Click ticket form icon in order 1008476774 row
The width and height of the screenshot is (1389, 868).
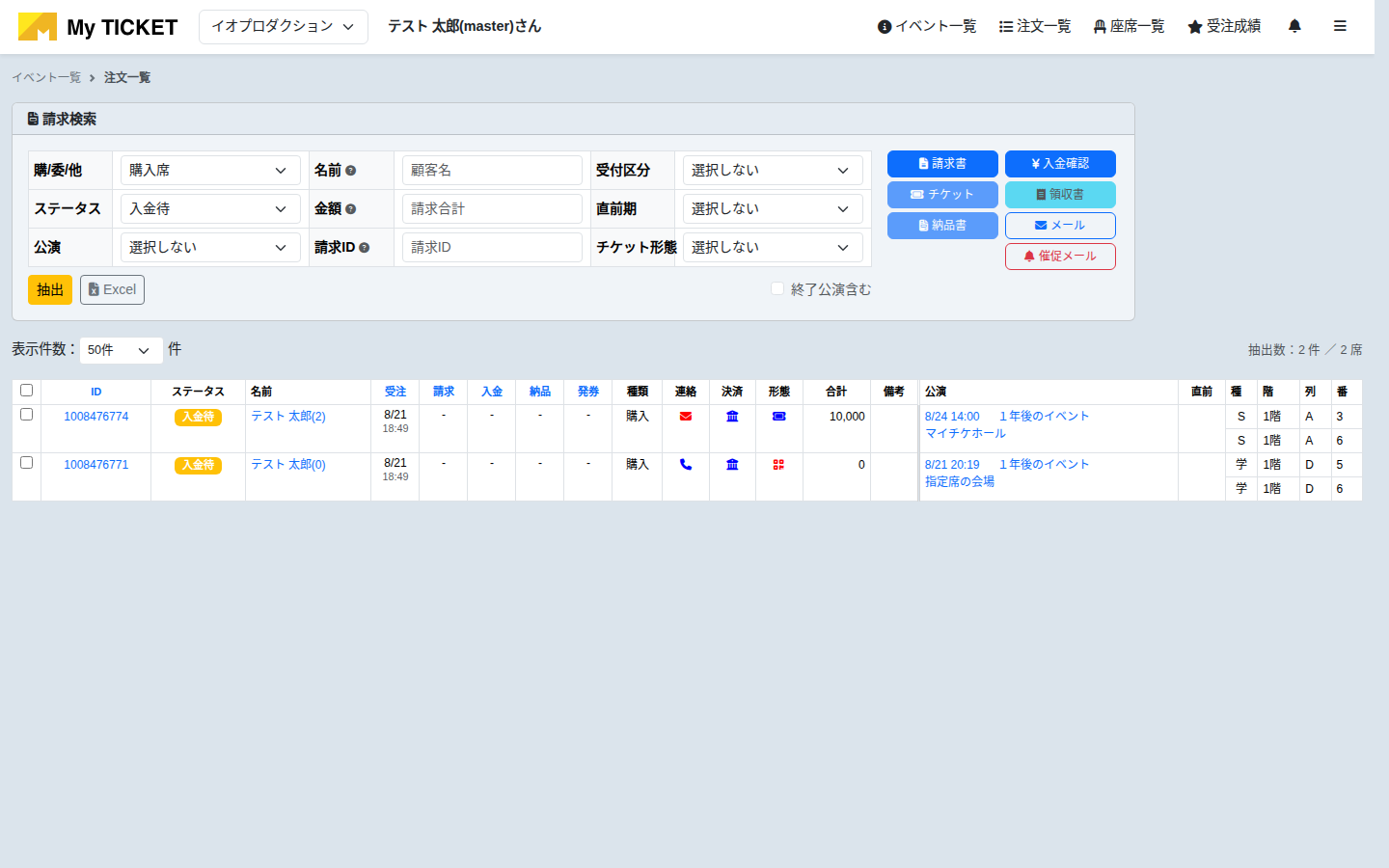pyautogui.click(x=779, y=417)
